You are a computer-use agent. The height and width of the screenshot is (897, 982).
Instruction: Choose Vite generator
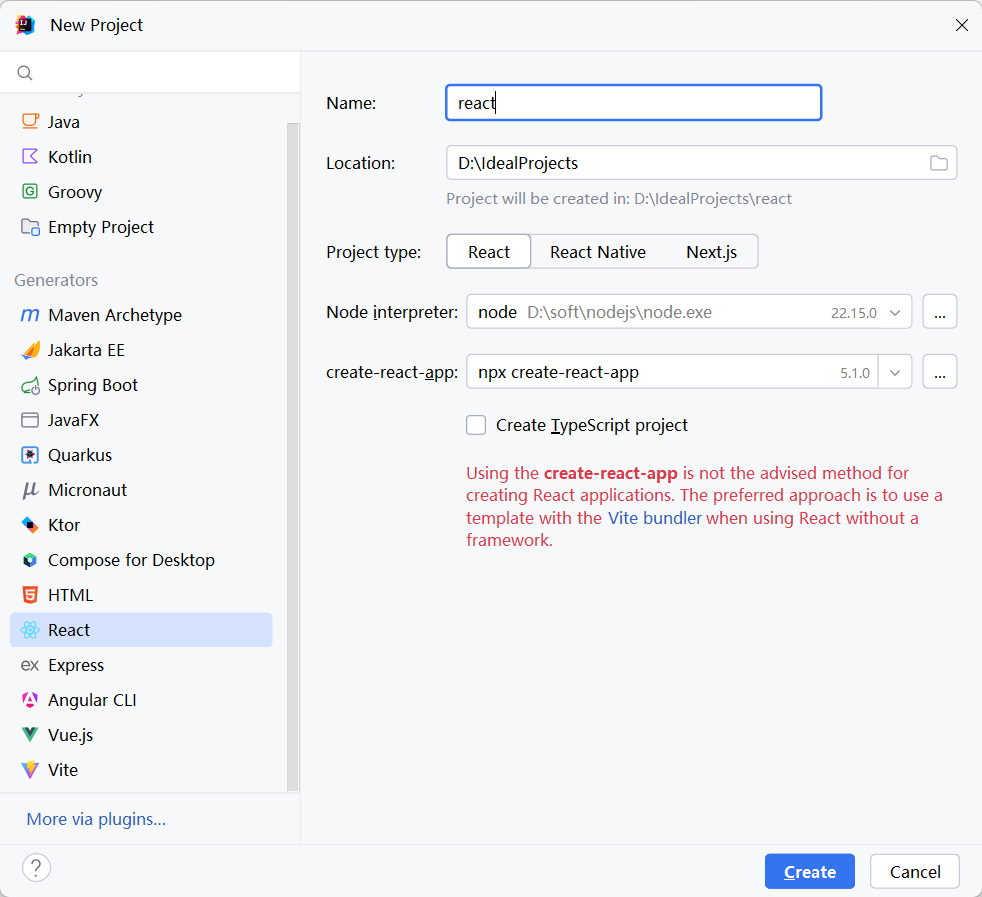click(x=142, y=770)
